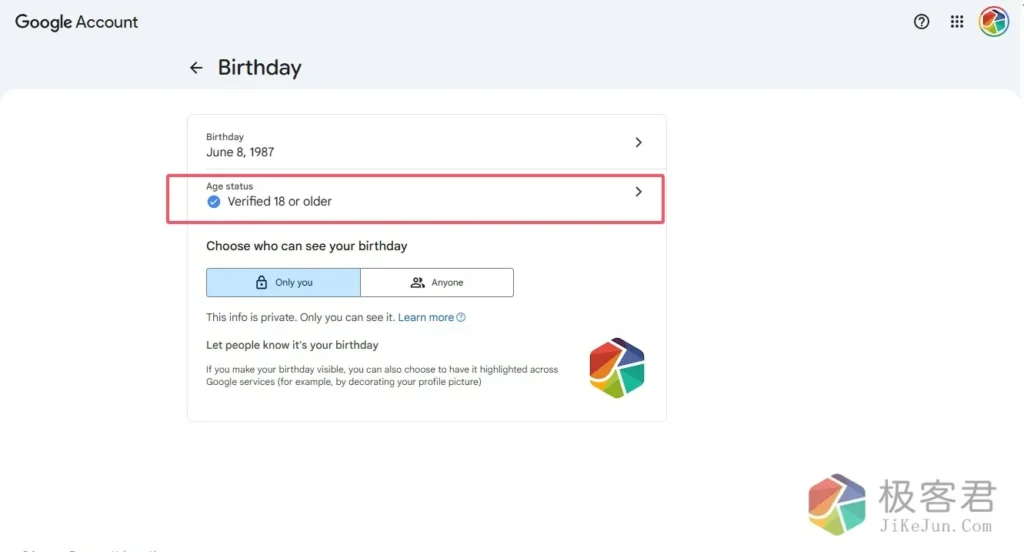Open the June 8, 1987 birthday entry
Image resolution: width=1024 pixels, height=552 pixels.
pyautogui.click(x=240, y=152)
